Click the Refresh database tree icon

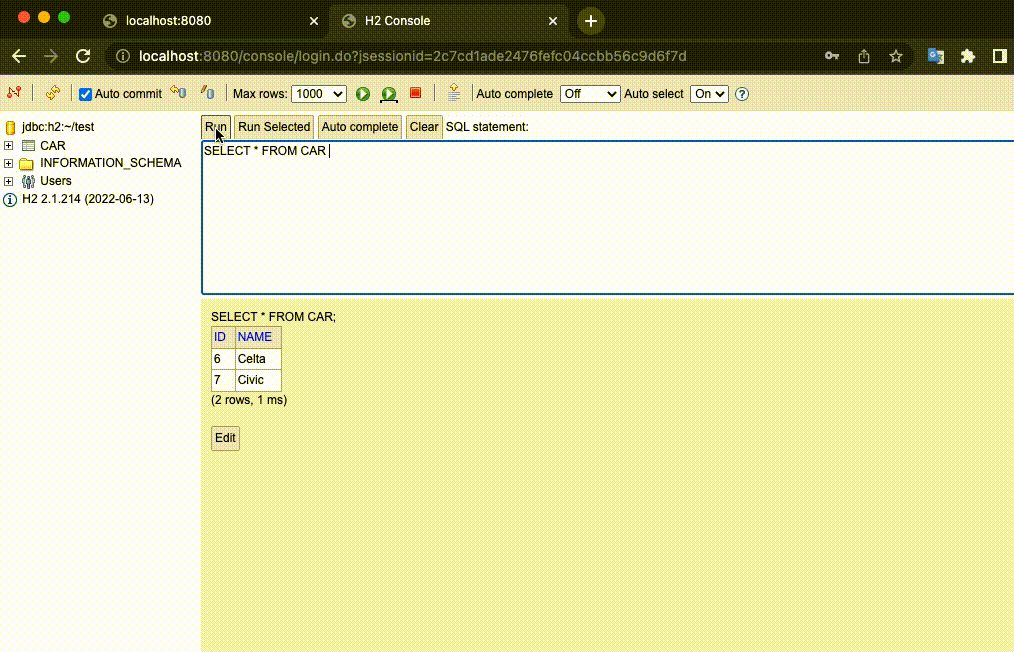coord(52,93)
